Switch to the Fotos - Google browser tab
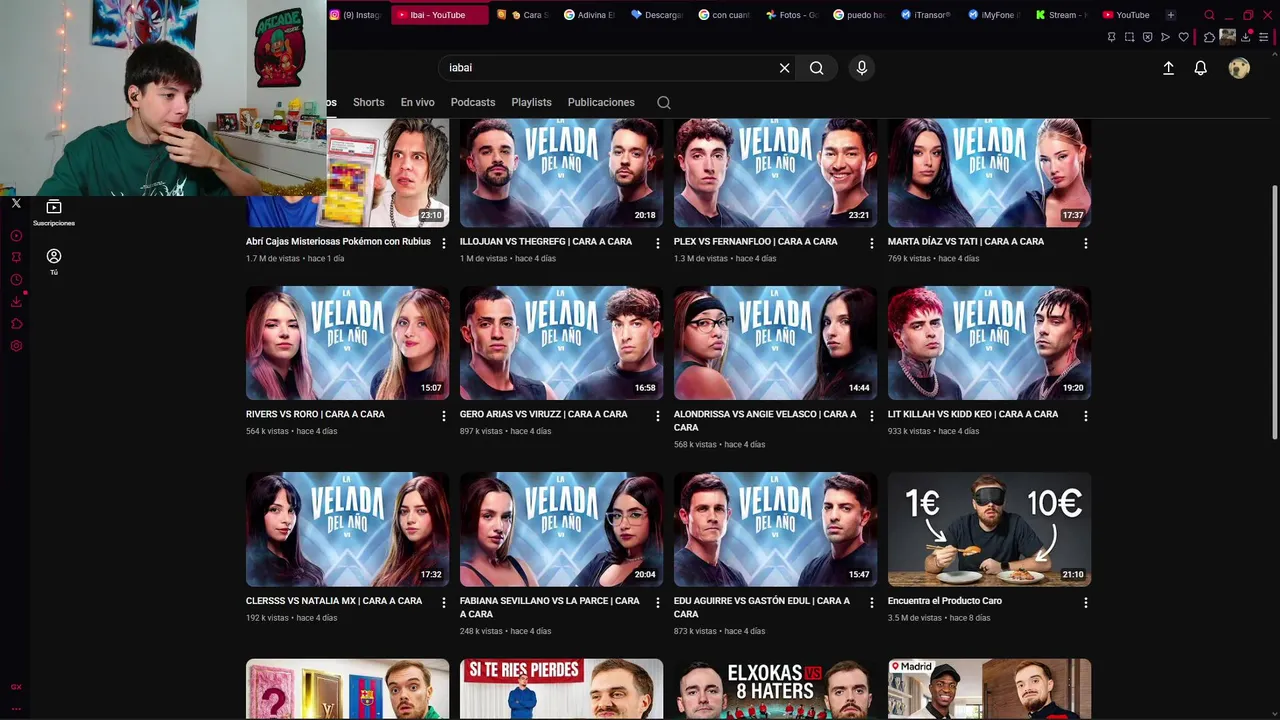This screenshot has height=720, width=1280. (791, 15)
